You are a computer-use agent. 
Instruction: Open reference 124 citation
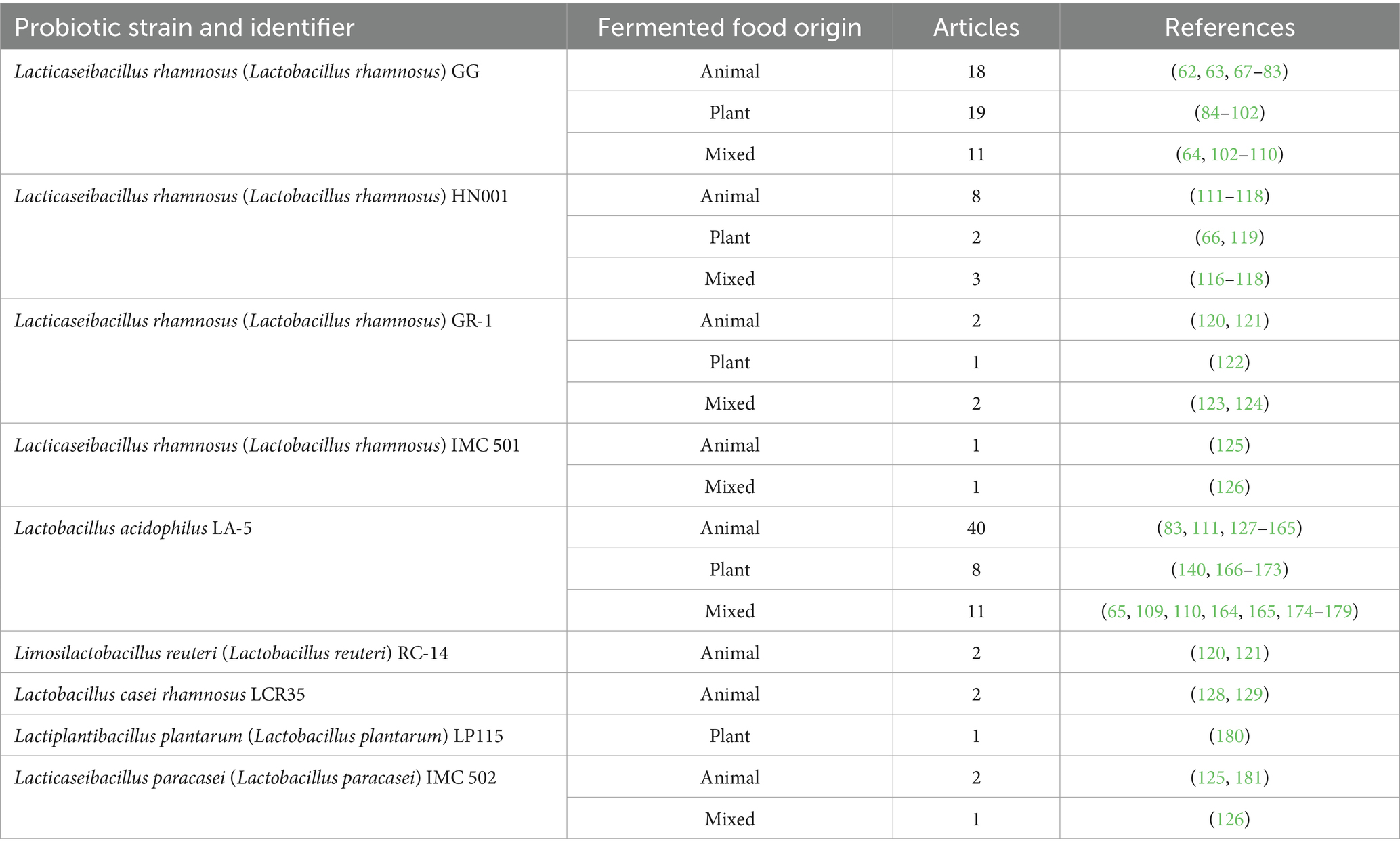(1248, 403)
